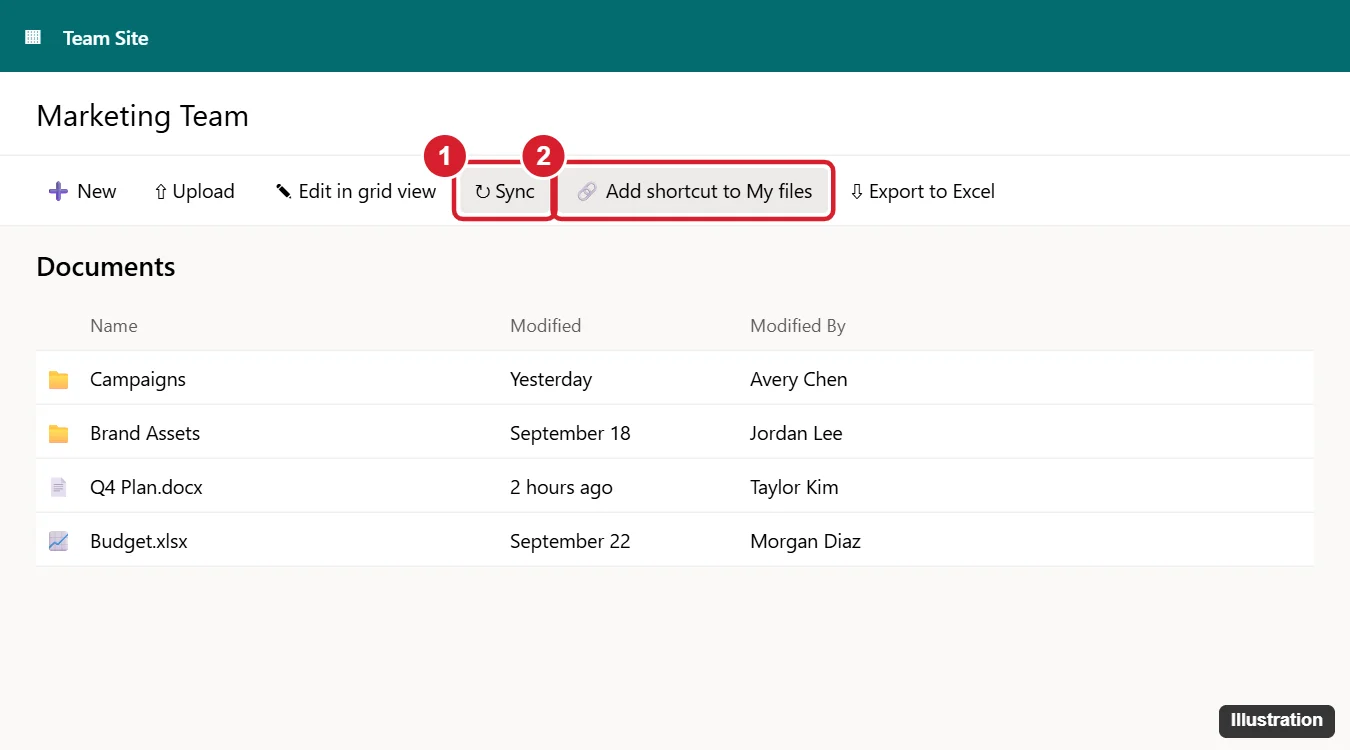Click Avery Chen in Modified By
This screenshot has width=1350, height=750.
[x=799, y=380]
